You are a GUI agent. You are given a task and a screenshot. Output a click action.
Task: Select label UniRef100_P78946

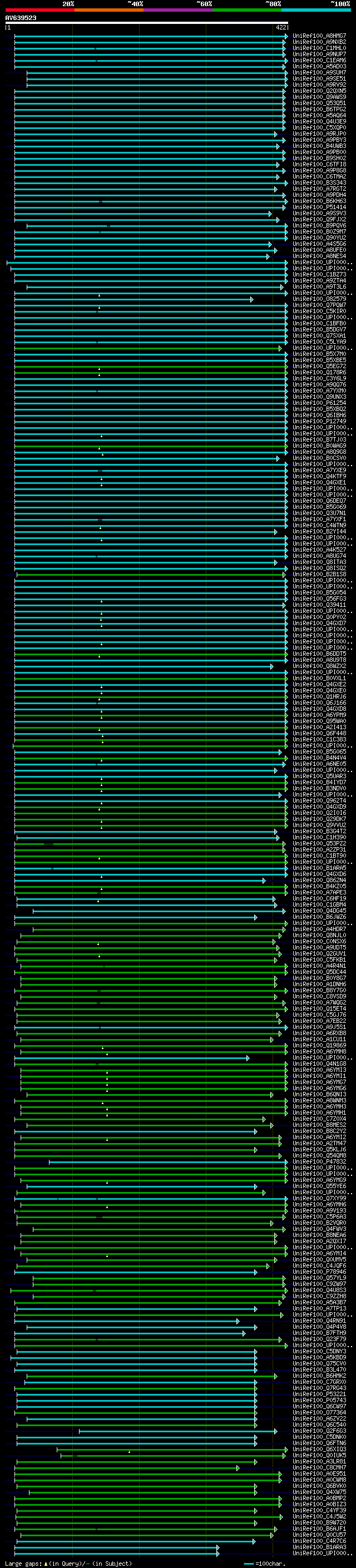[319, 1272]
